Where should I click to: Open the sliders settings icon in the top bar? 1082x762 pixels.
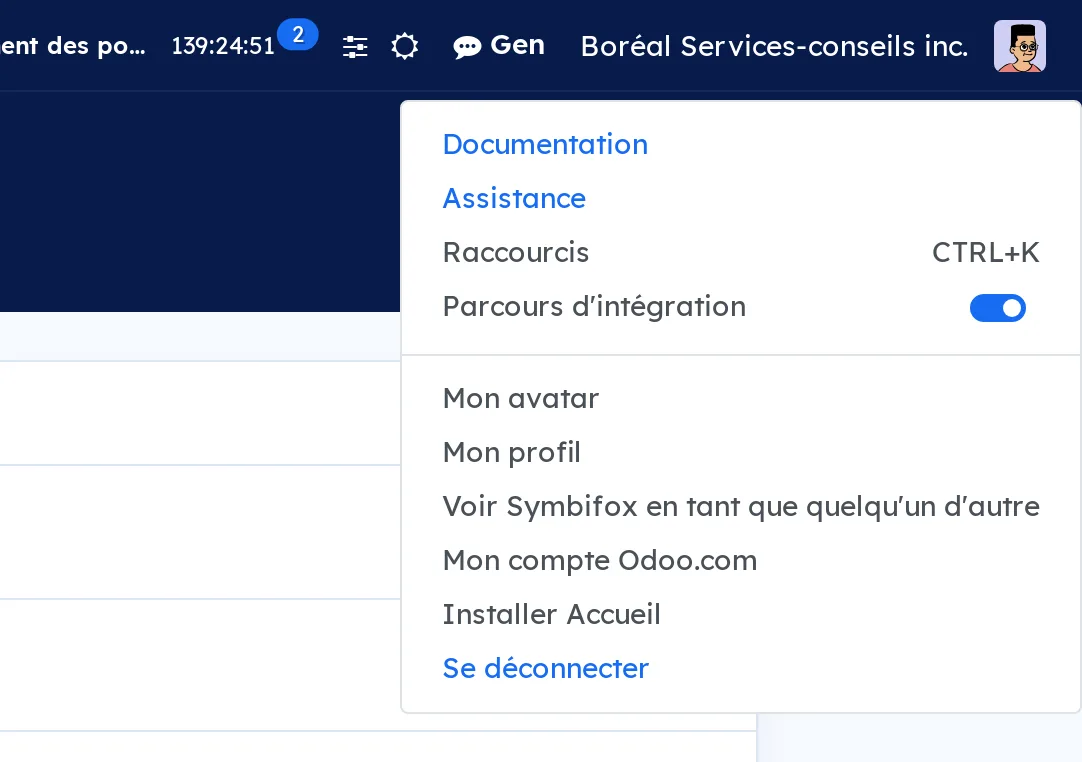coord(355,47)
